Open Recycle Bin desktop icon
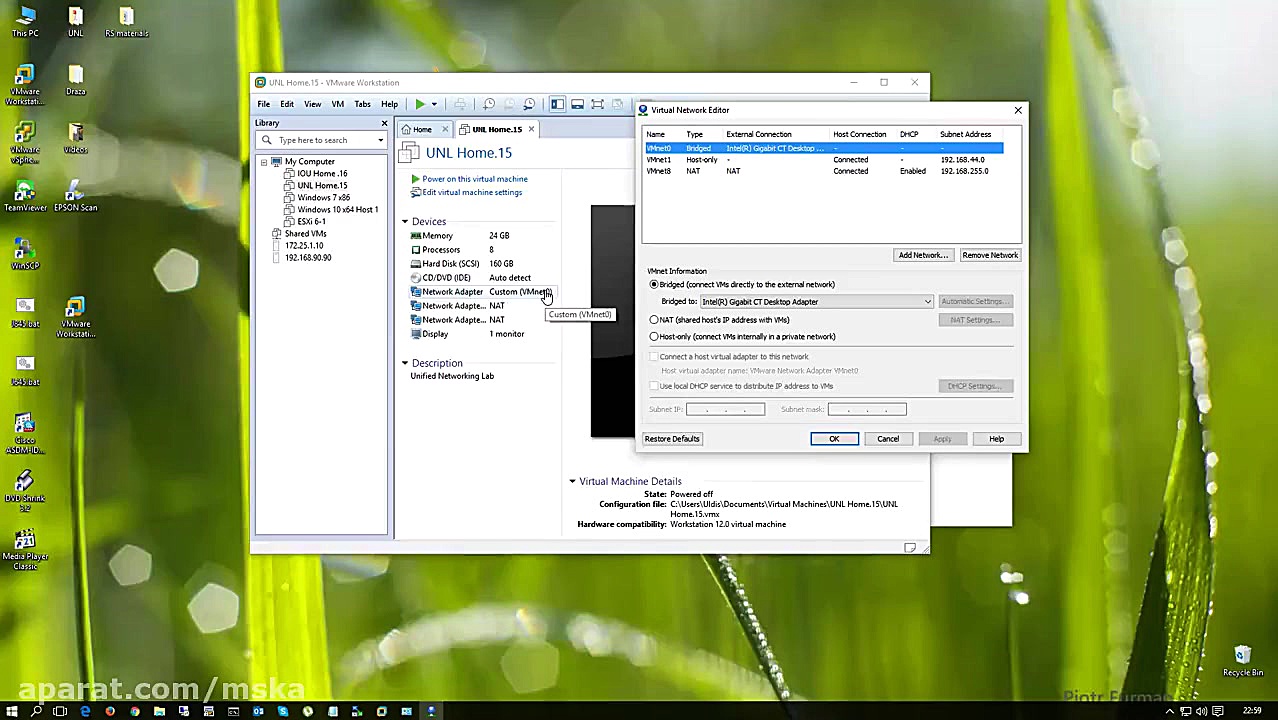 [x=1242, y=661]
